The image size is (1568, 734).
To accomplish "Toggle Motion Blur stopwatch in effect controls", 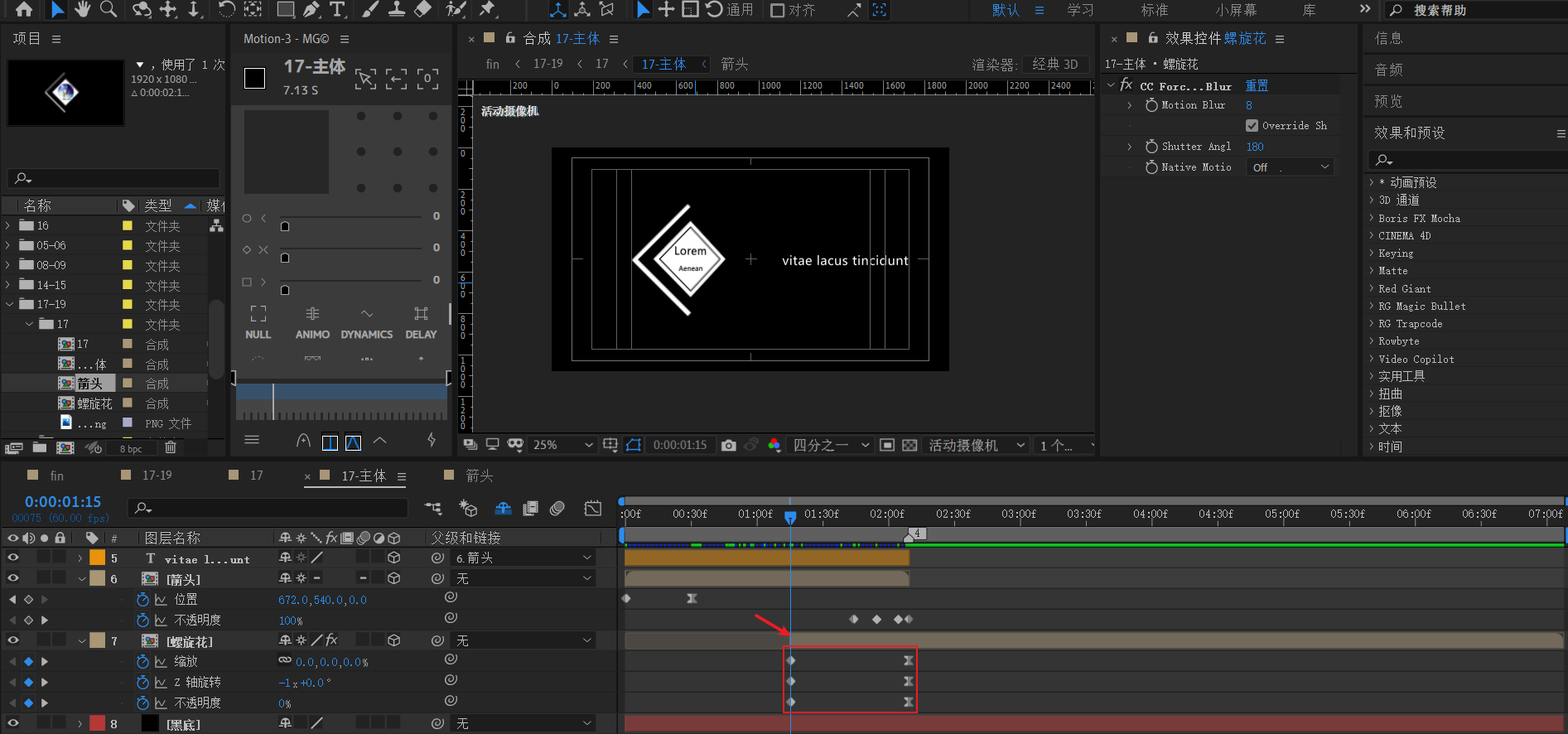I will (x=1151, y=105).
